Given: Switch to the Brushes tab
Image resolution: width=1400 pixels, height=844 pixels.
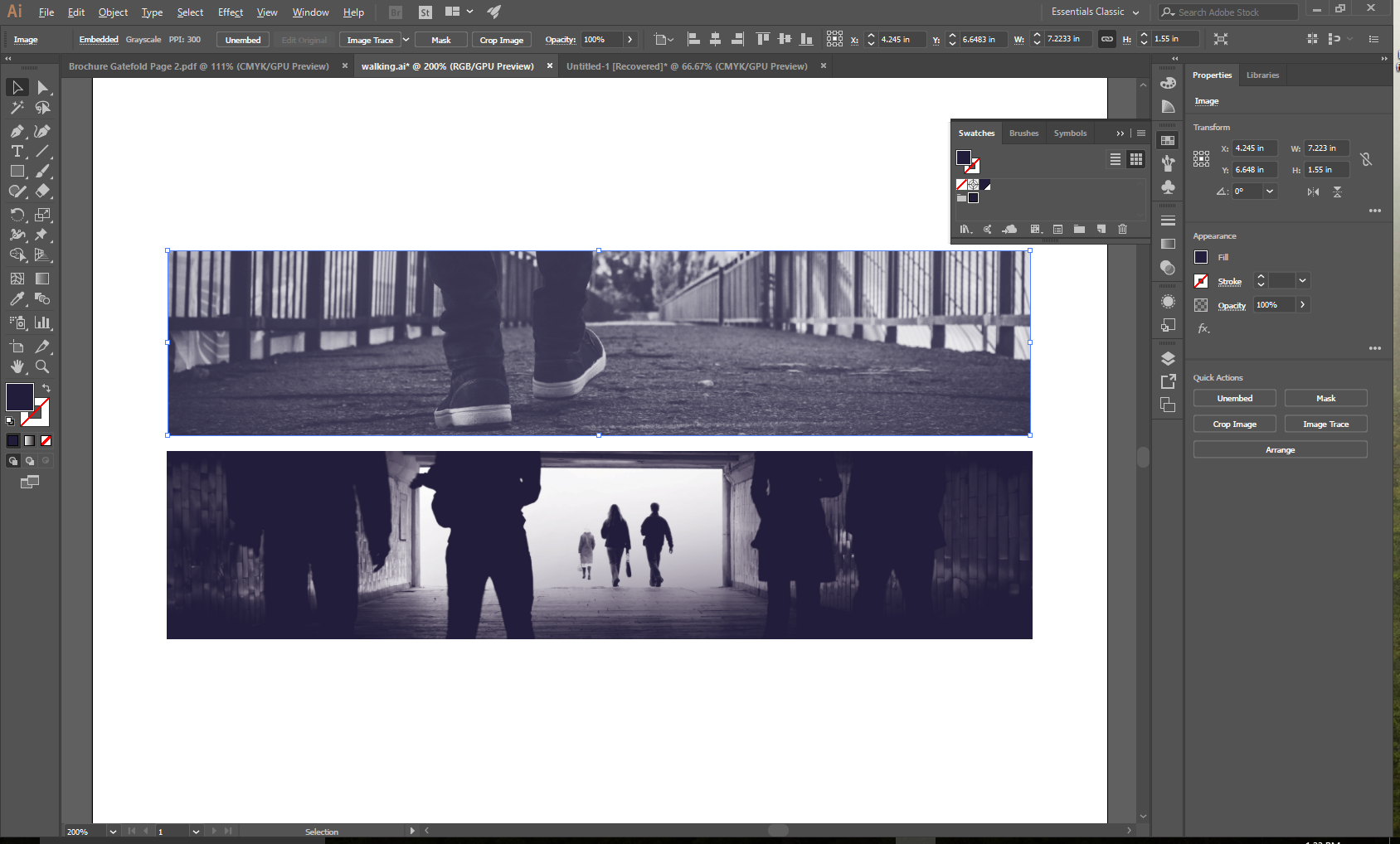Looking at the screenshot, I should 1023,133.
